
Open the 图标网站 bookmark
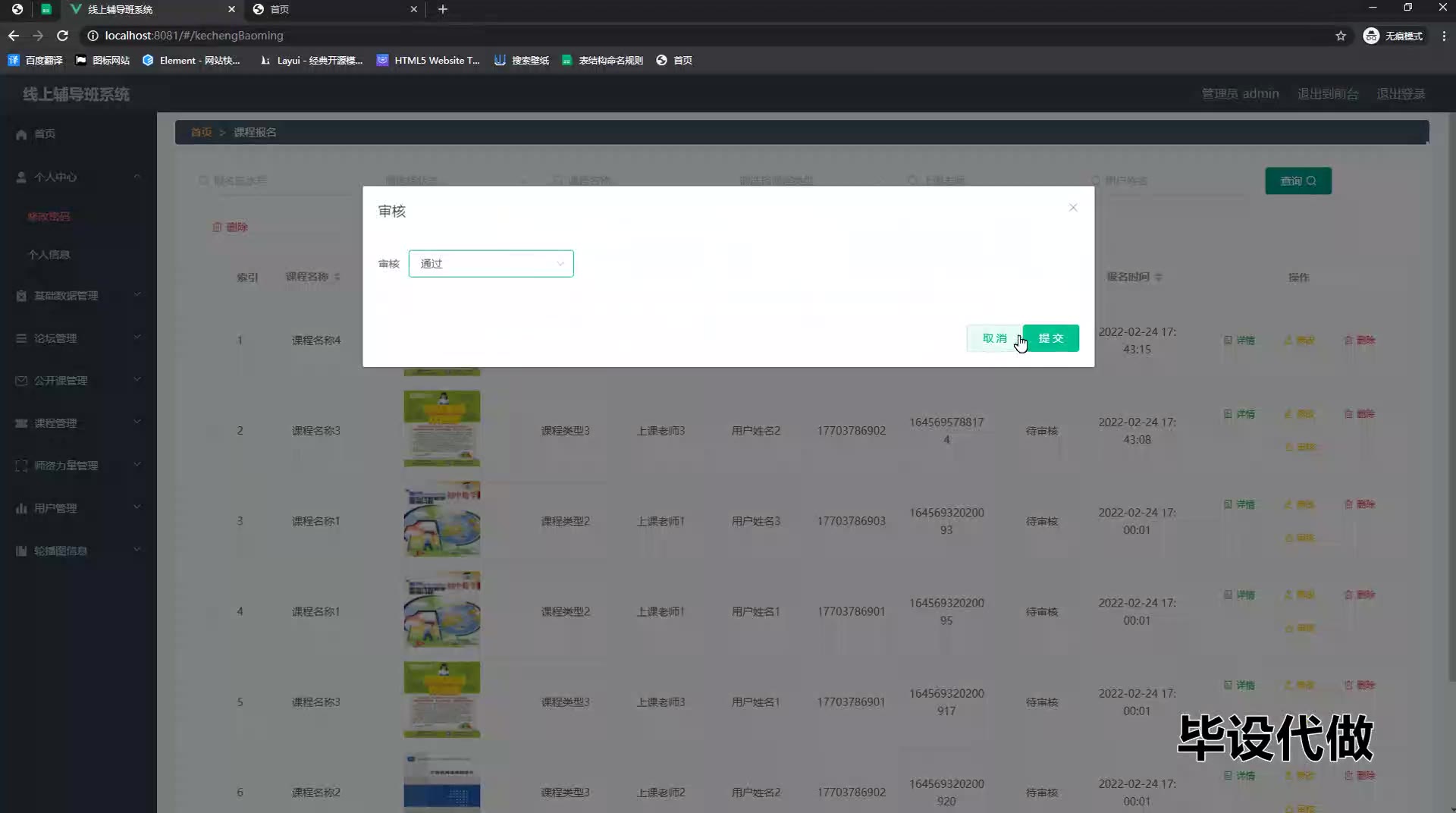(102, 61)
